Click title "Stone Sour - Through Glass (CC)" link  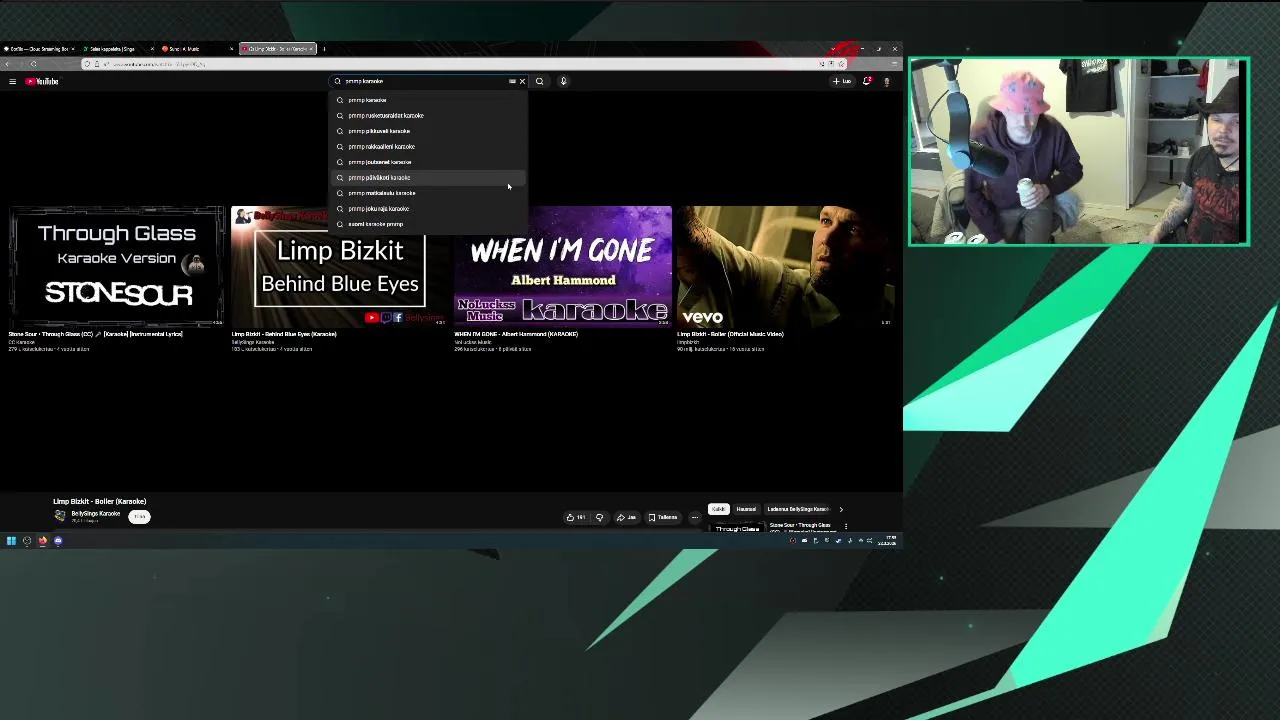(x=95, y=334)
